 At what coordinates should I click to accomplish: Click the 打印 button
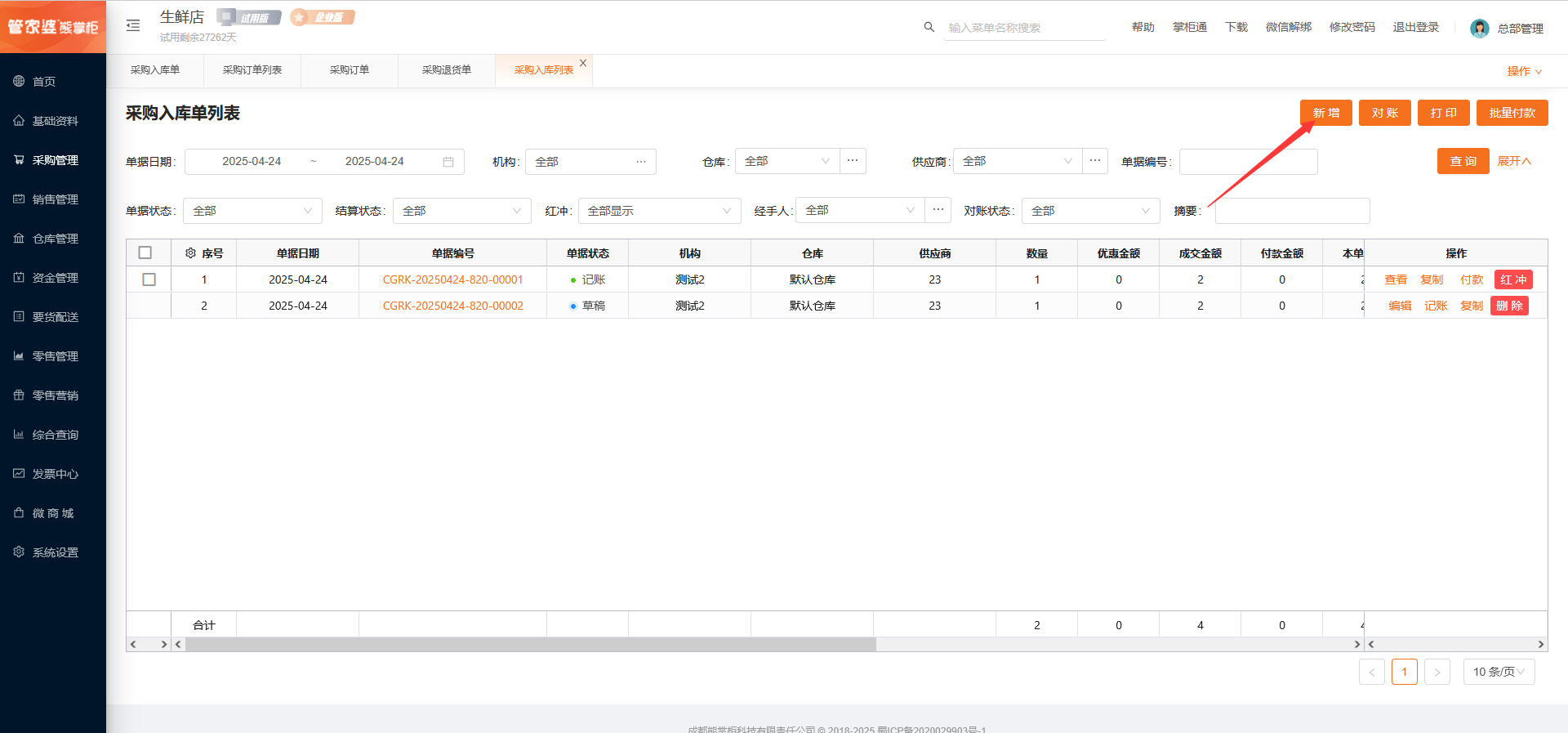[x=1444, y=113]
